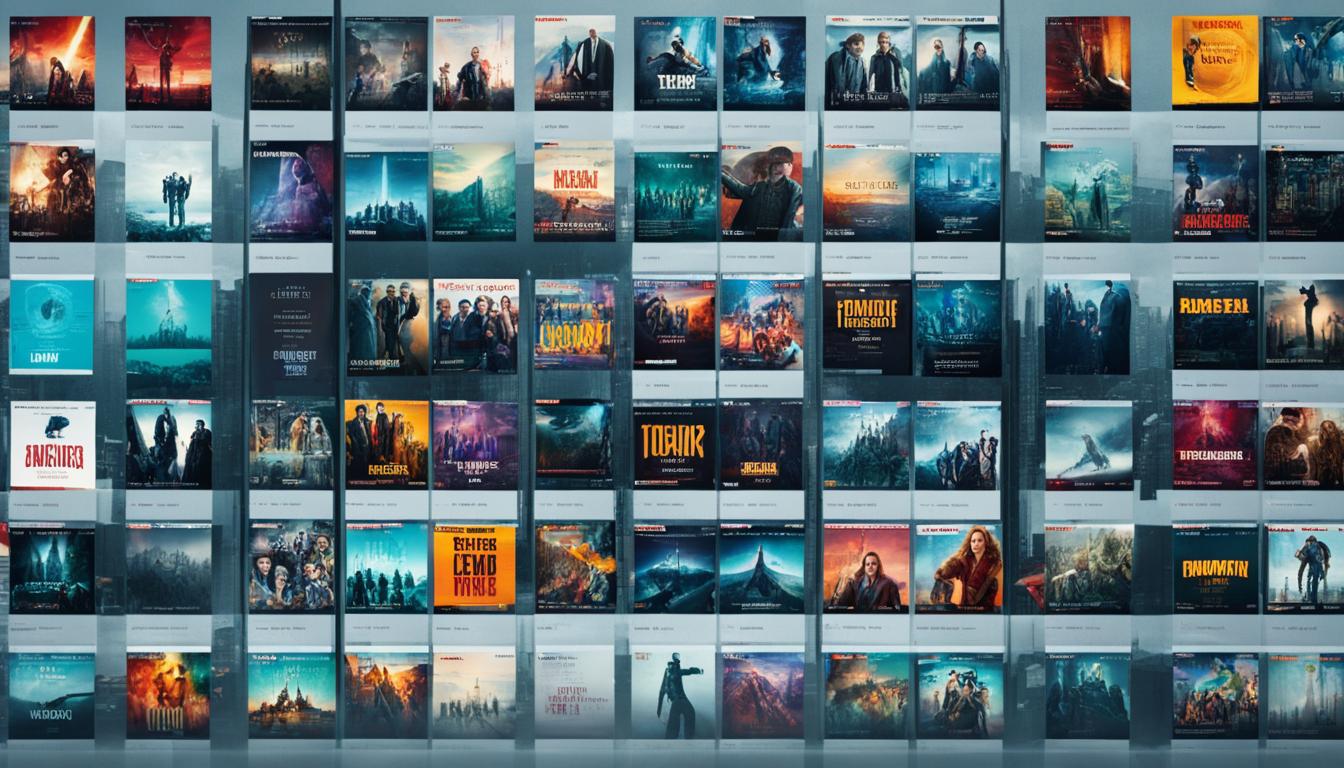
Task: Select the white text-only poster in the bottom row
Action: click(x=574, y=695)
